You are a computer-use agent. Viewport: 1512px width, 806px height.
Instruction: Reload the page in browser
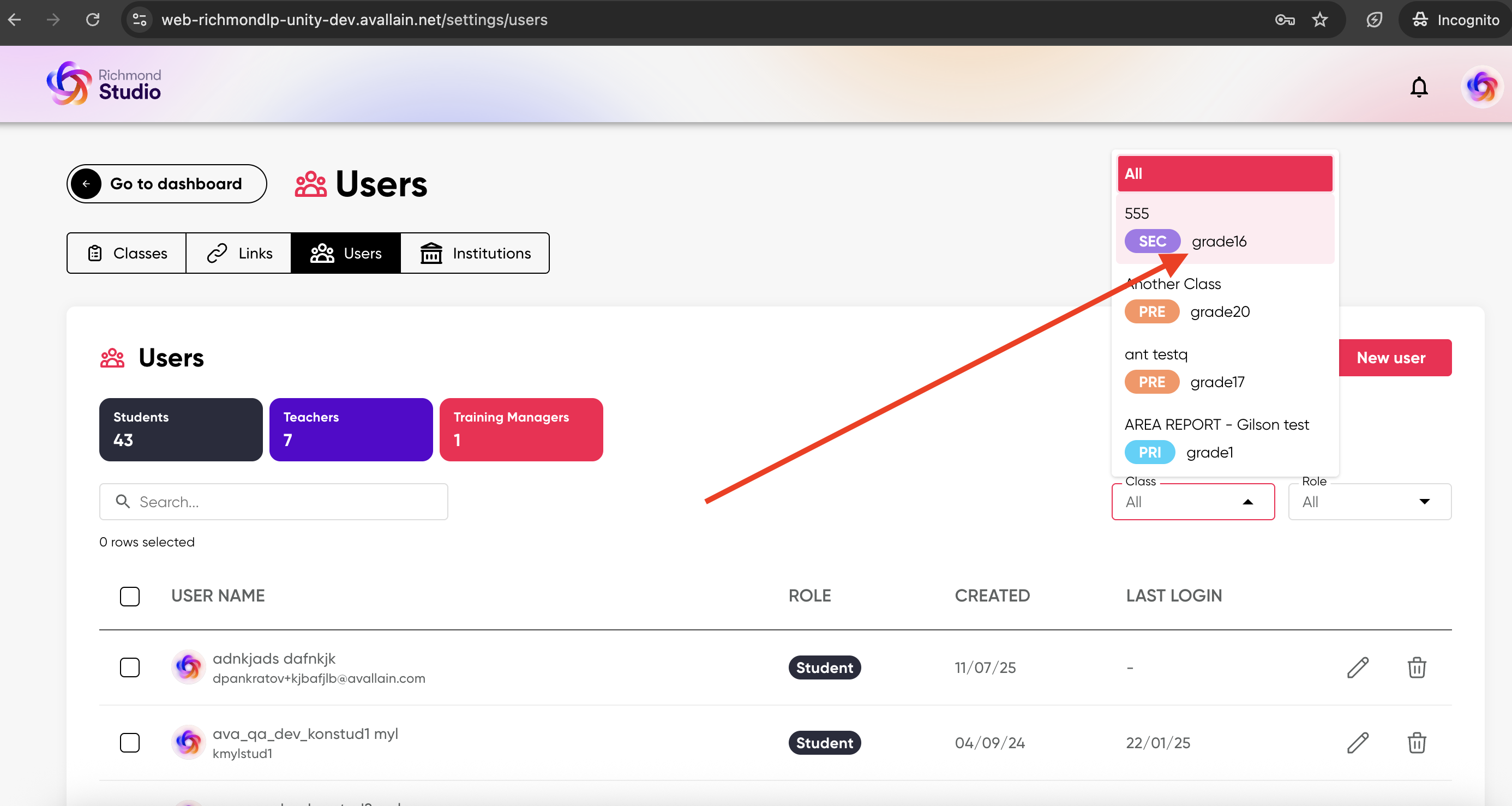[93, 20]
